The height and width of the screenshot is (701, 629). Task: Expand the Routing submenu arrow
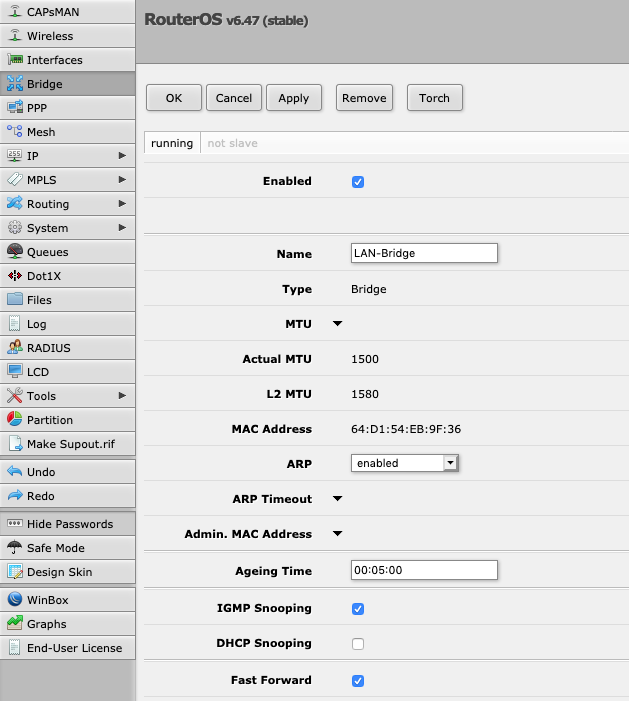[x=122, y=203]
